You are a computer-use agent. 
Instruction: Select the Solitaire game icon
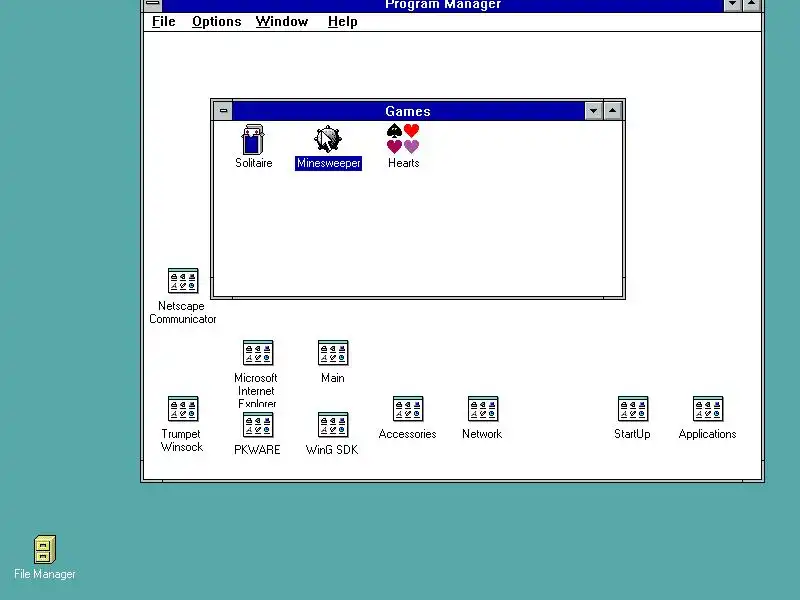click(253, 139)
